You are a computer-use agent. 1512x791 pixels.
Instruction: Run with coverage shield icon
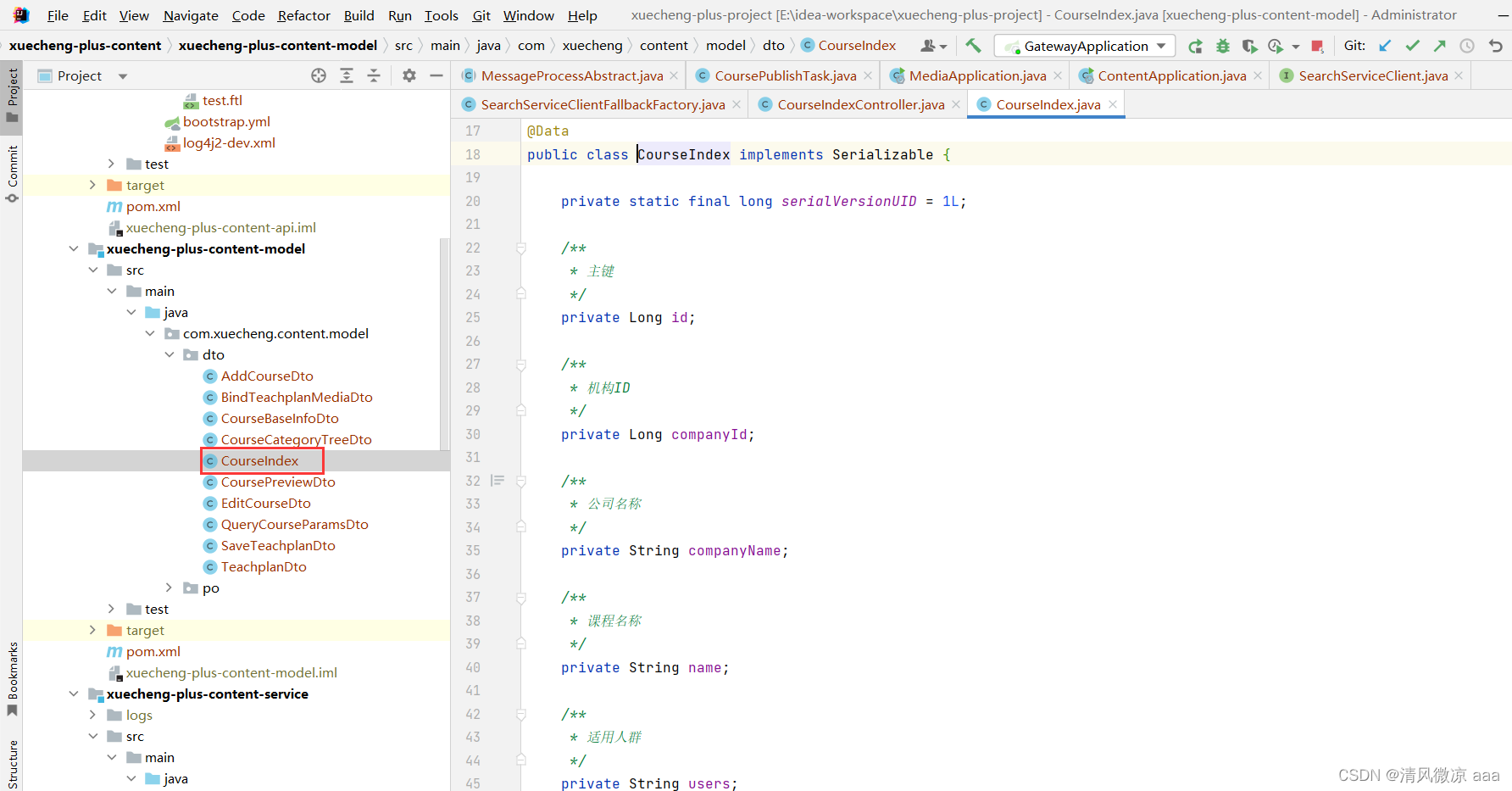[x=1249, y=46]
